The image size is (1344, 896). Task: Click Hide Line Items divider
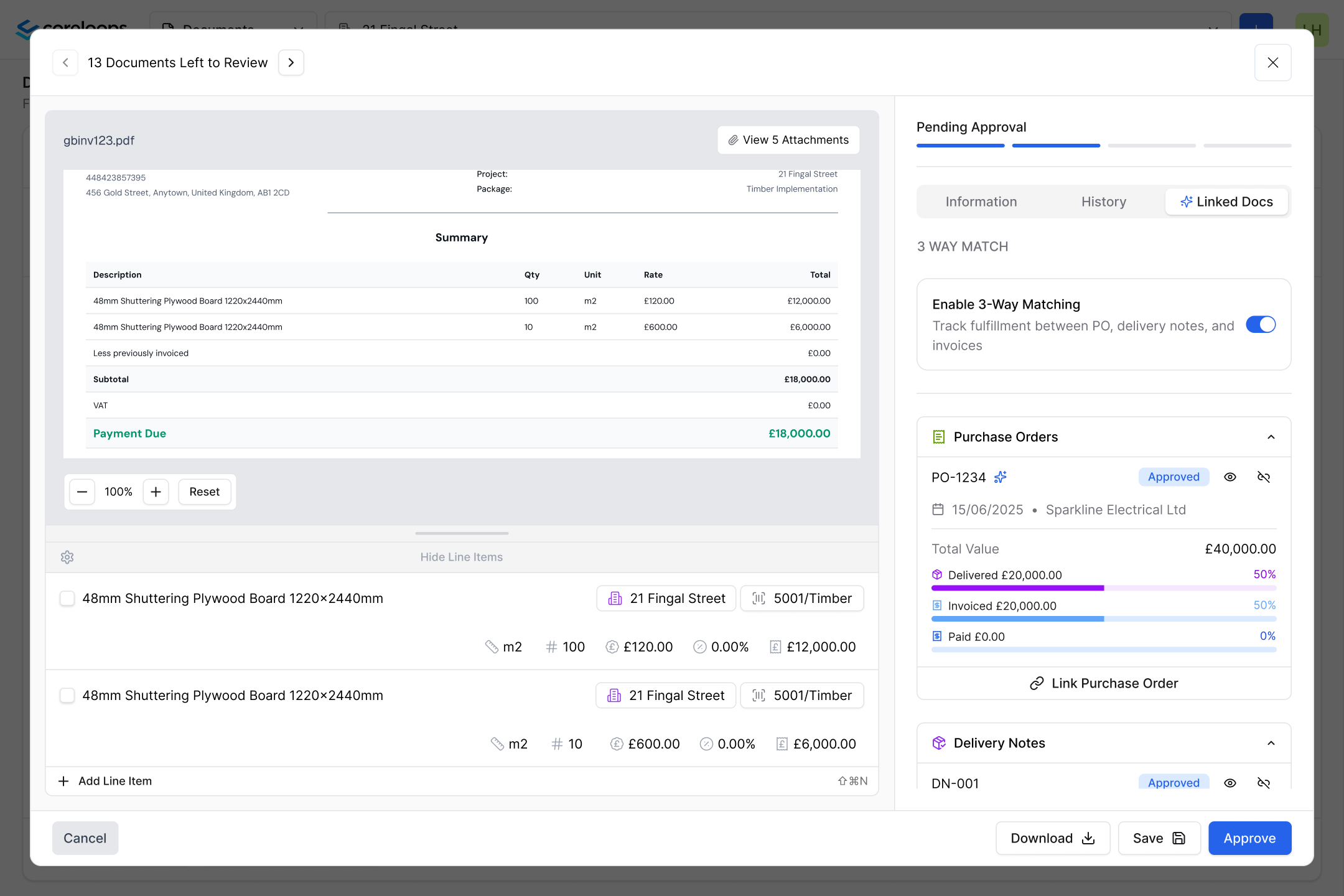click(x=461, y=557)
